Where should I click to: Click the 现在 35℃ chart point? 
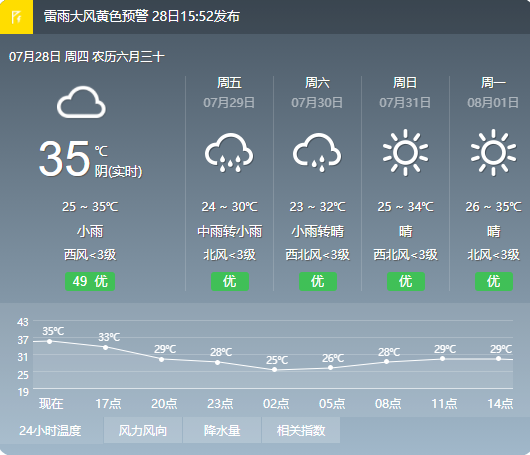click(x=50, y=341)
